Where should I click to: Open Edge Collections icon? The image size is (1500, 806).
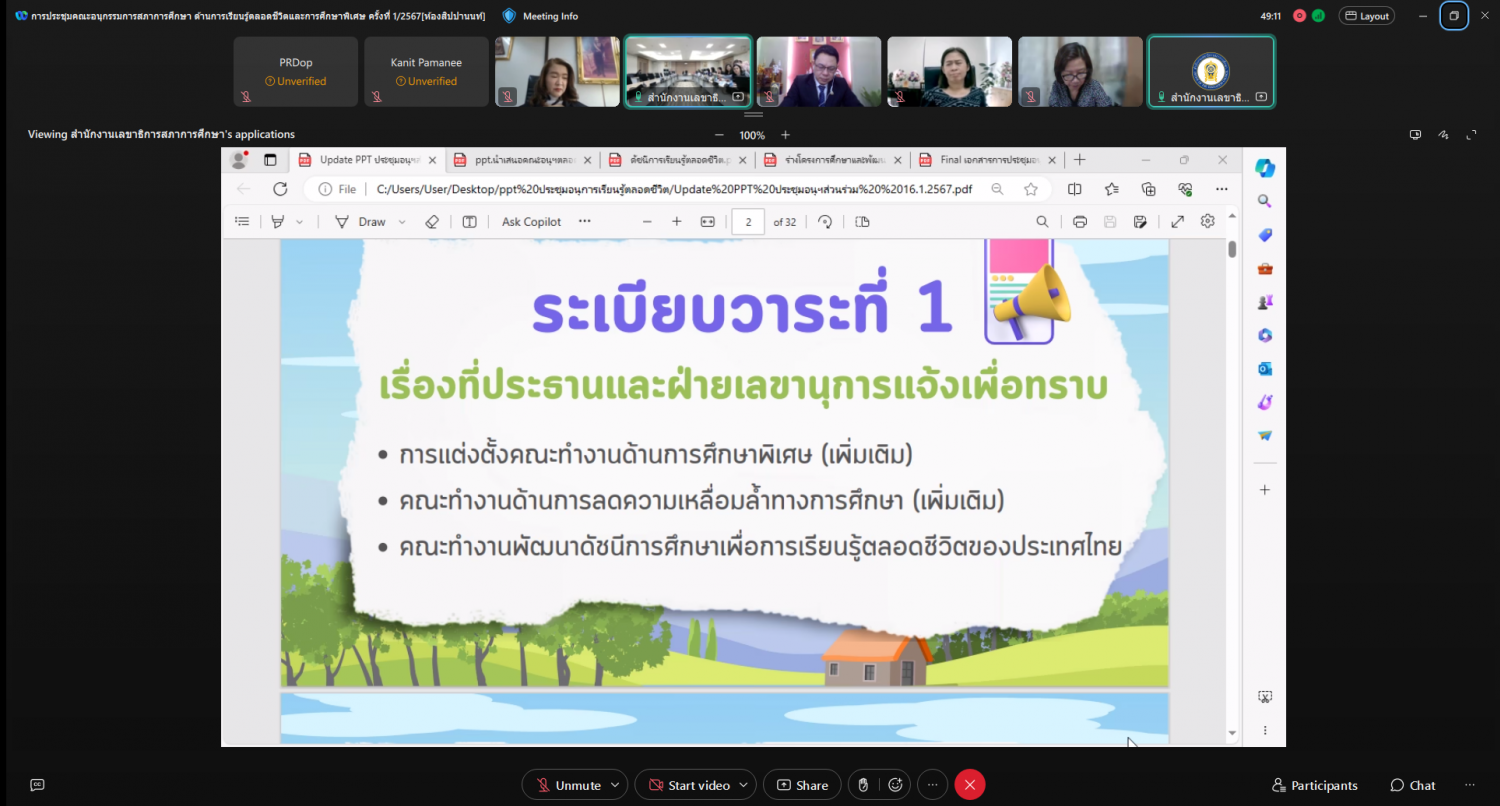[x=1149, y=189]
